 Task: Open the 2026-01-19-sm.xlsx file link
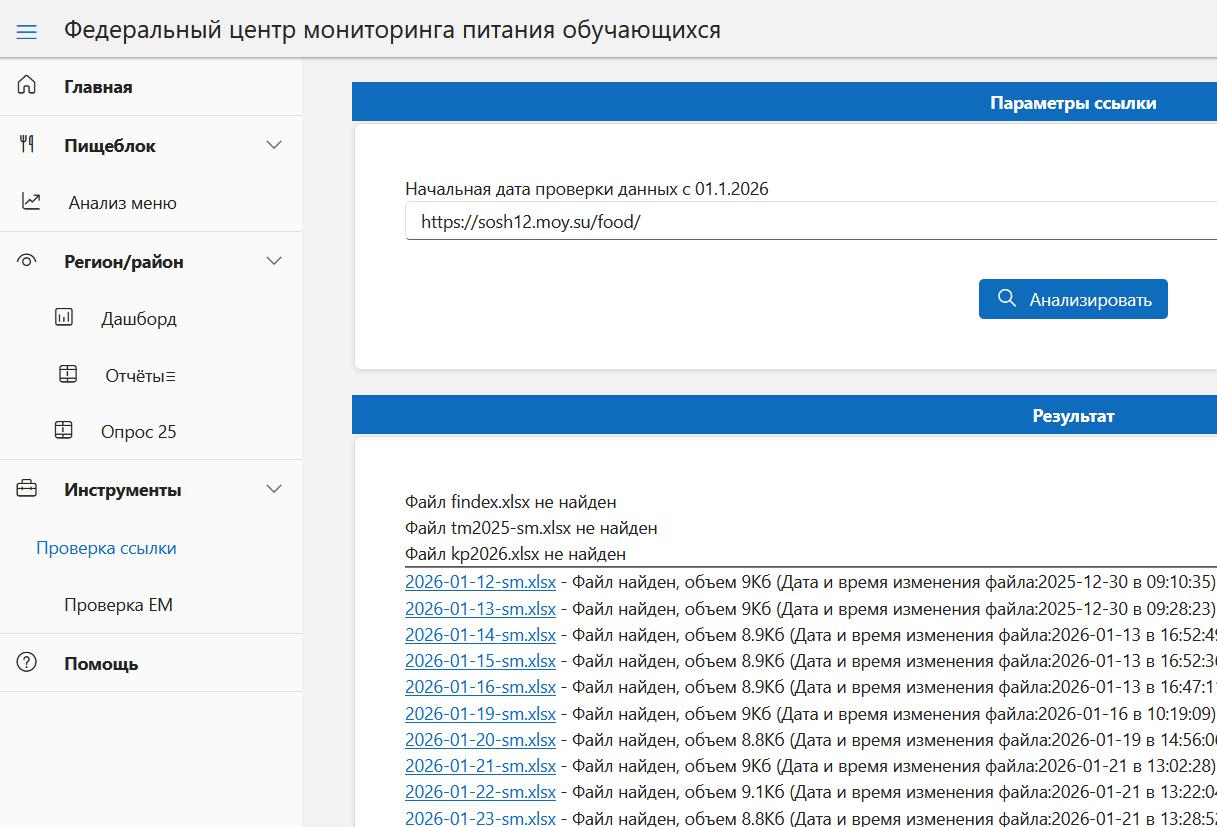coord(480,714)
